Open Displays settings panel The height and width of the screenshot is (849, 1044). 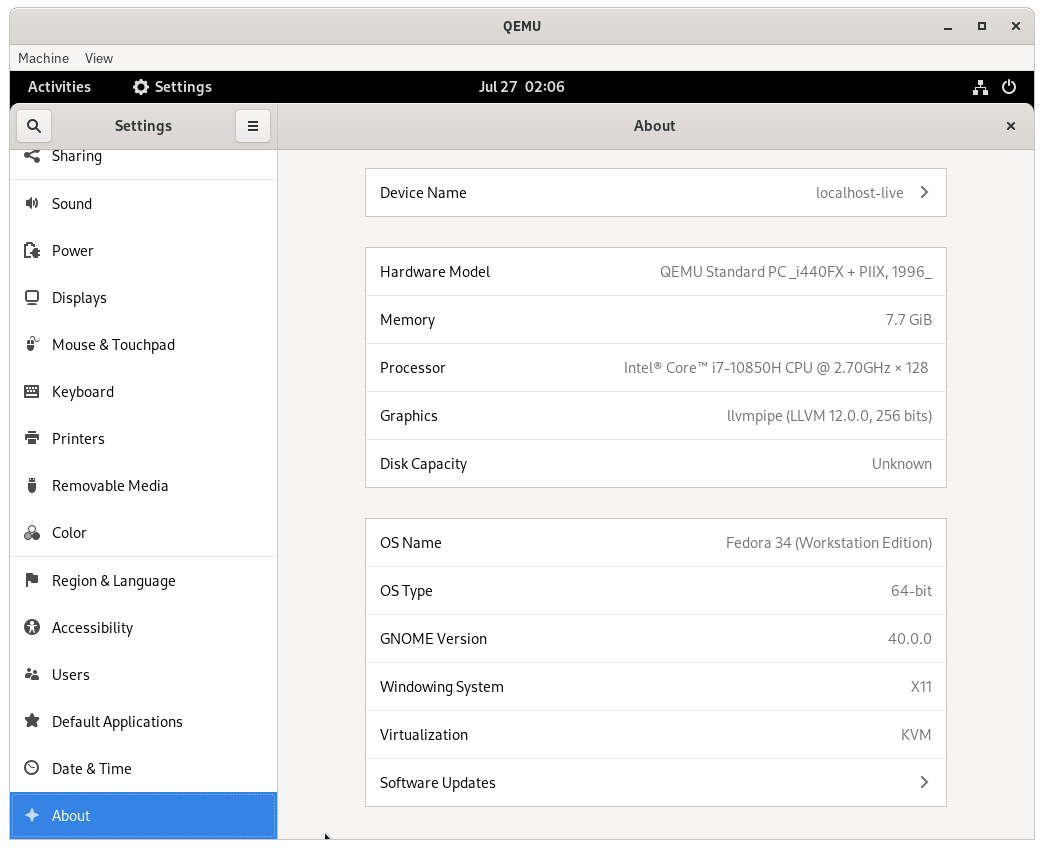tap(144, 298)
